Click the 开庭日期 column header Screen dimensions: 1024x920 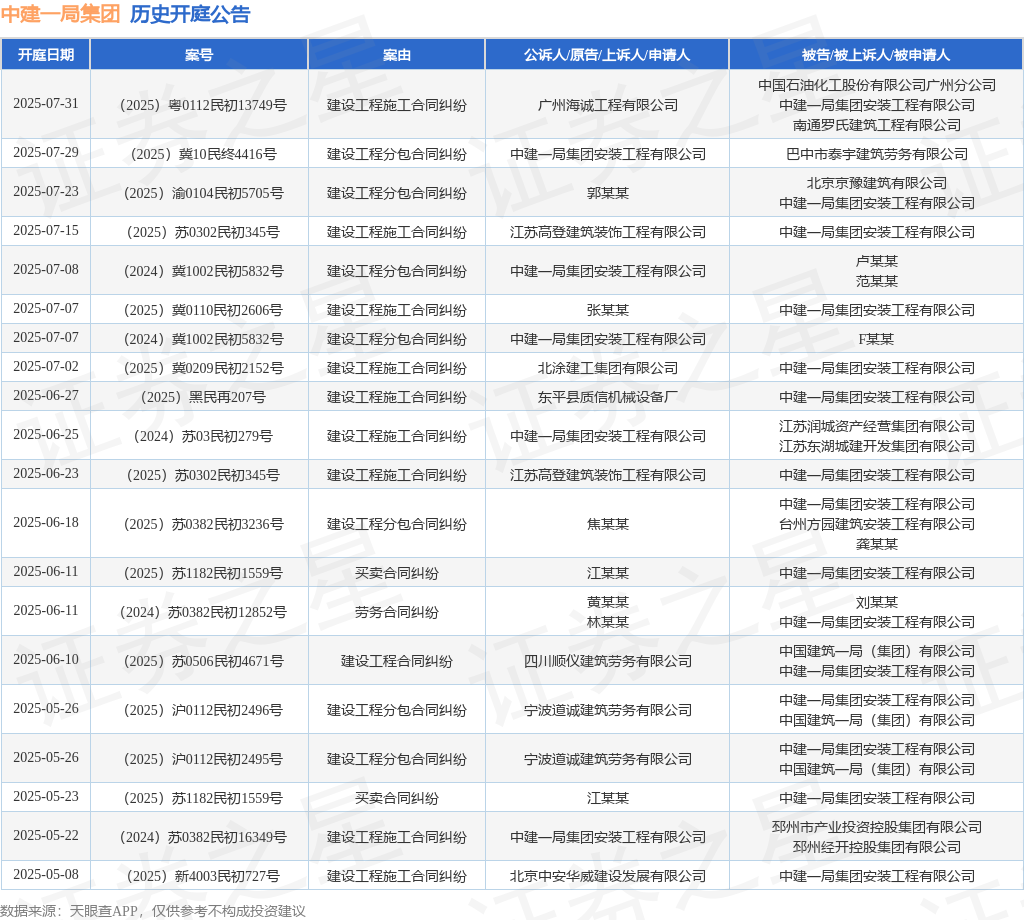click(46, 55)
